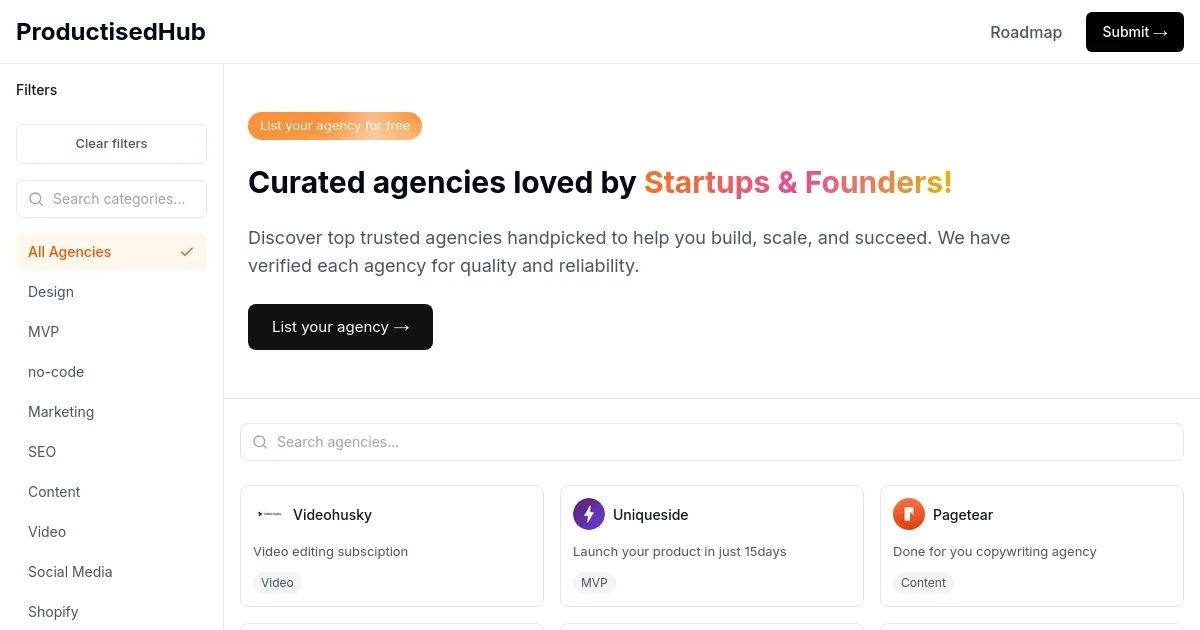
Task: Enable the MVP category filter
Action: tap(43, 332)
